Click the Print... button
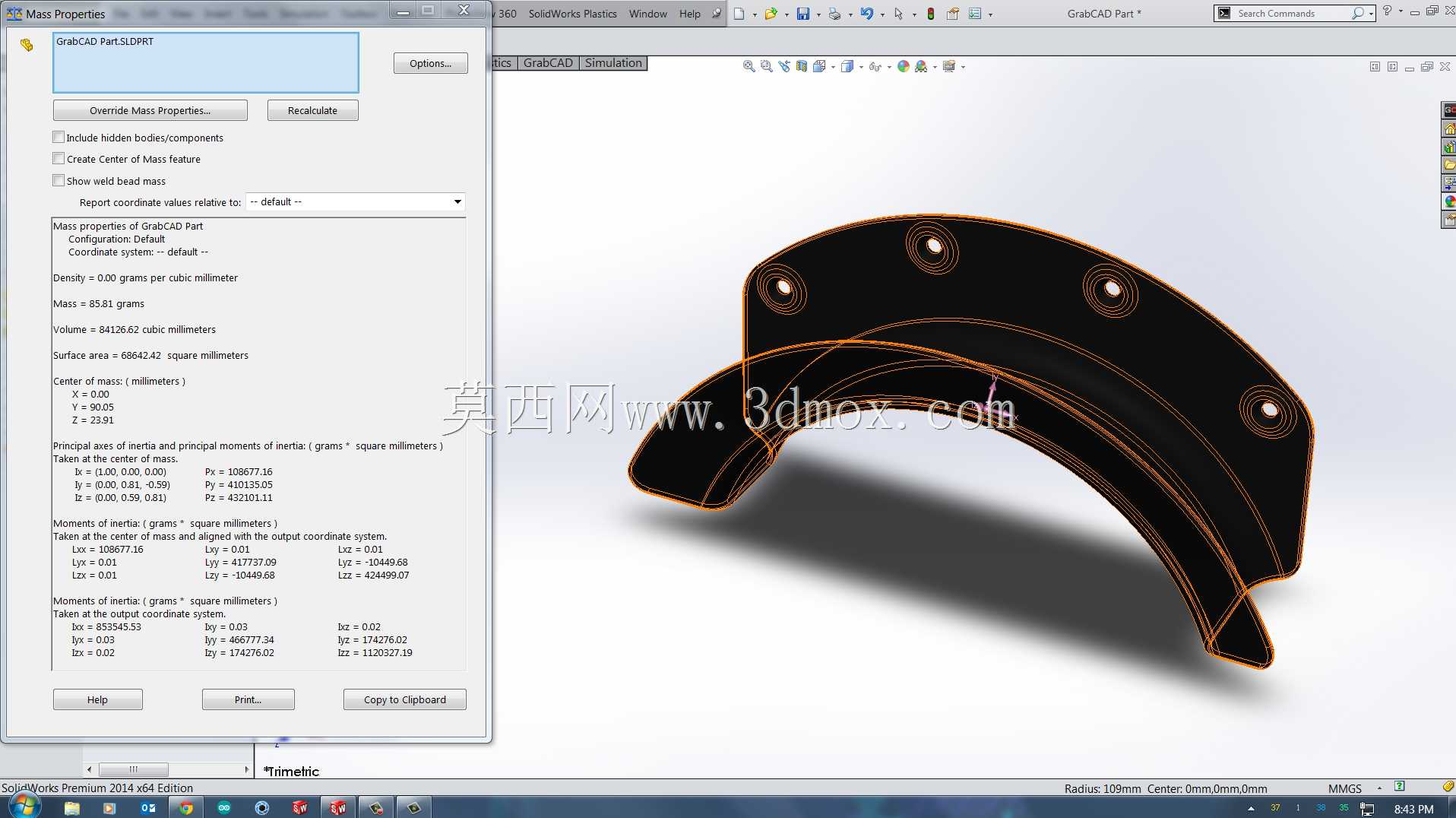The width and height of the screenshot is (1456, 818). pyautogui.click(x=248, y=699)
